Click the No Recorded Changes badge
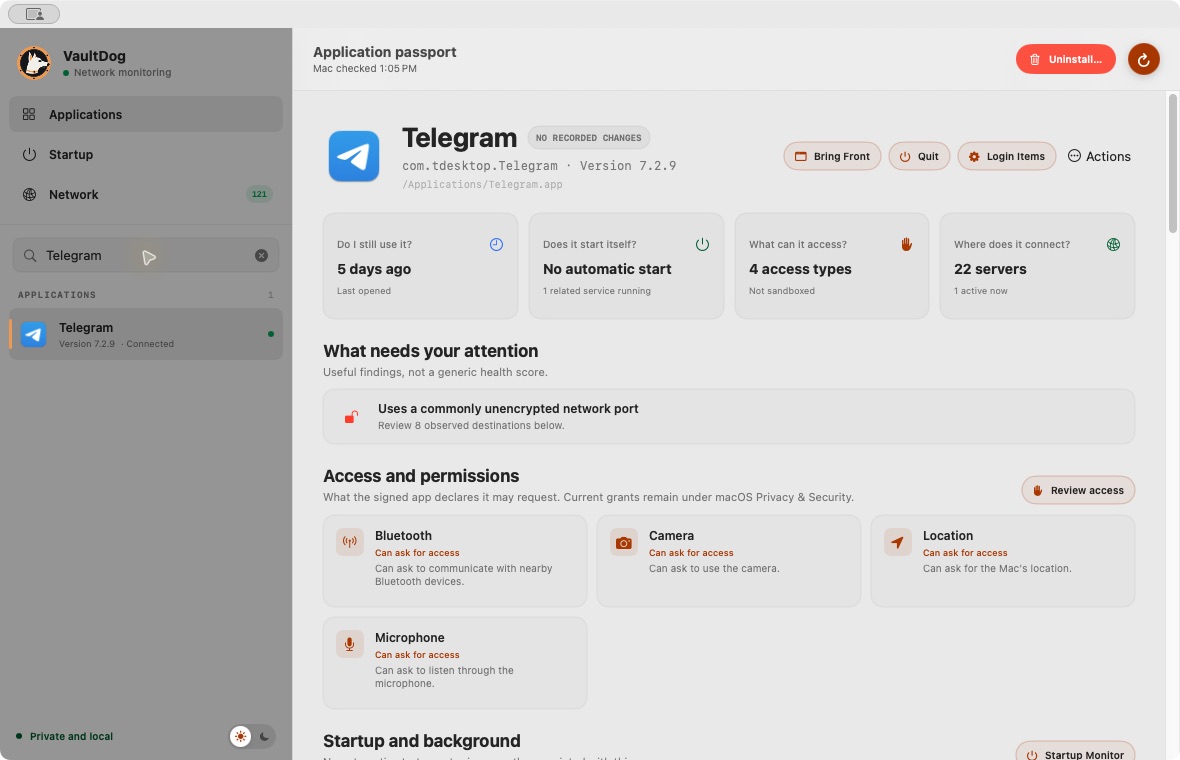Screen dimensions: 1180x760 (x=588, y=138)
